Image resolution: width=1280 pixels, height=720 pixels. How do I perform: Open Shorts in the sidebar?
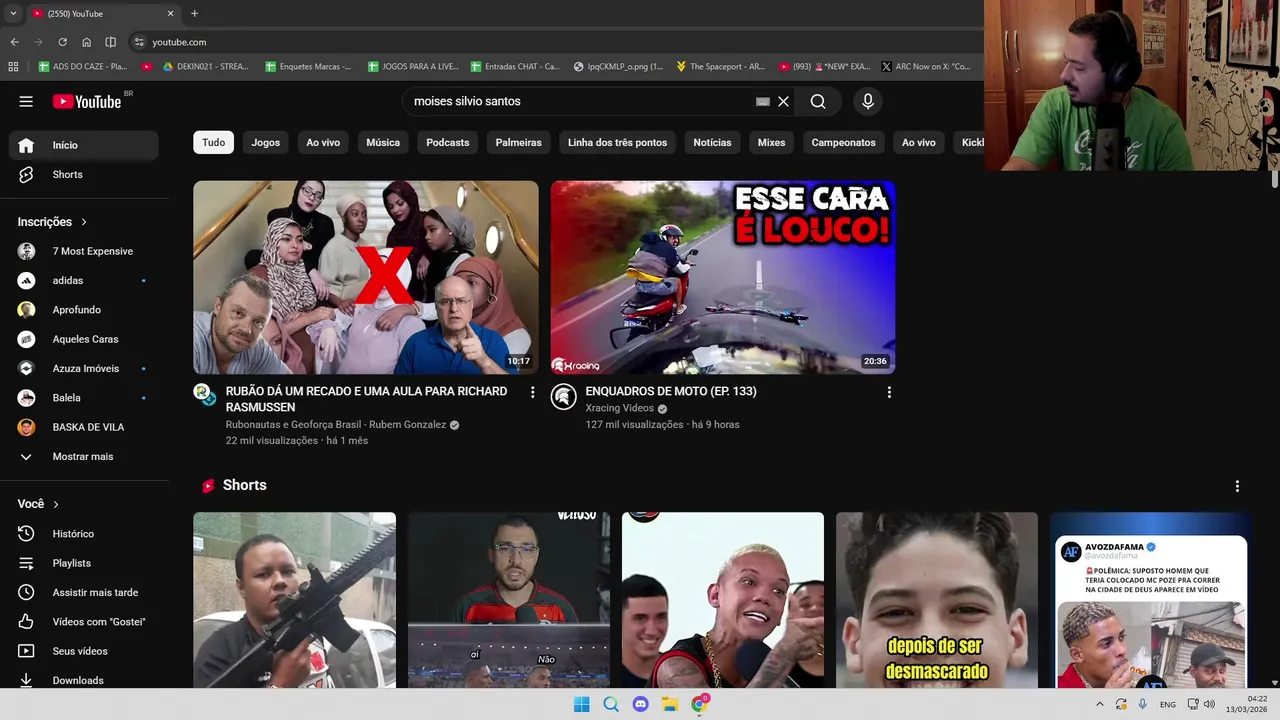point(84,174)
